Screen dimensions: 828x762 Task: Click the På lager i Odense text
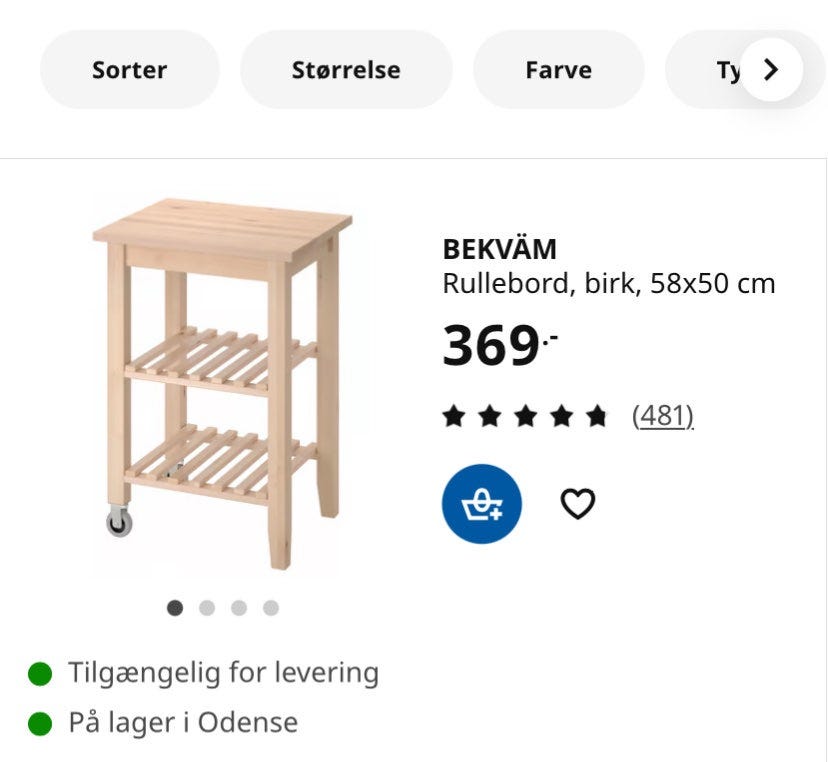183,723
